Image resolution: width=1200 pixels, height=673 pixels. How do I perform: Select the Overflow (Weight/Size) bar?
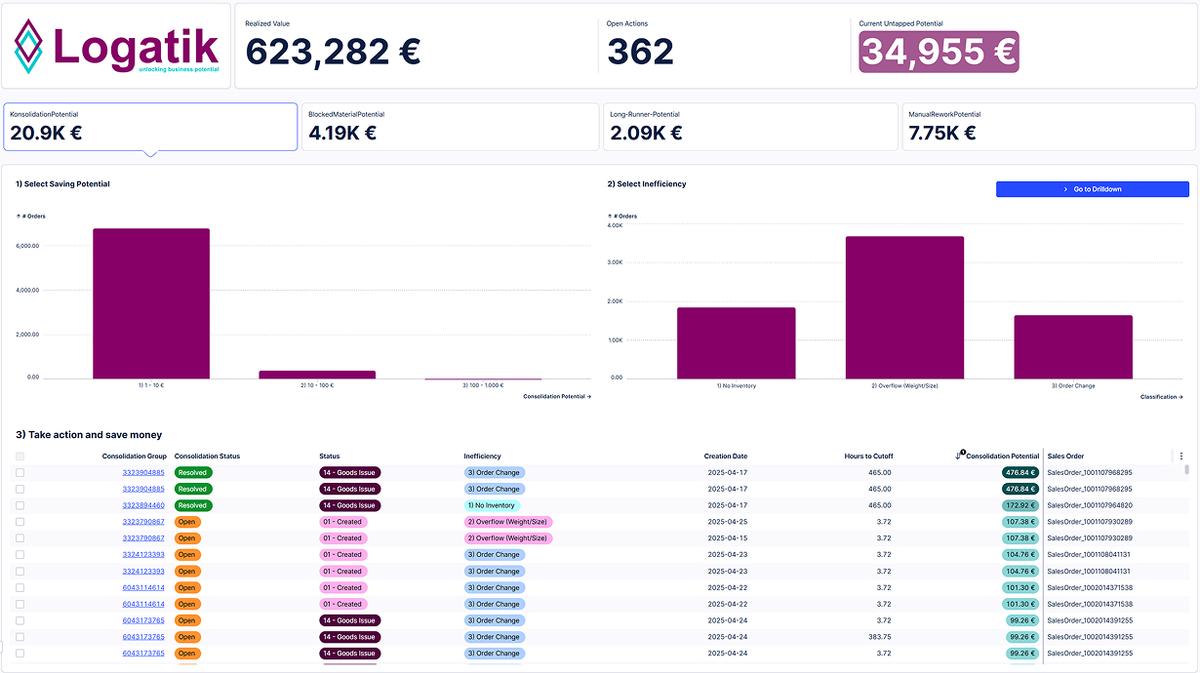point(904,307)
